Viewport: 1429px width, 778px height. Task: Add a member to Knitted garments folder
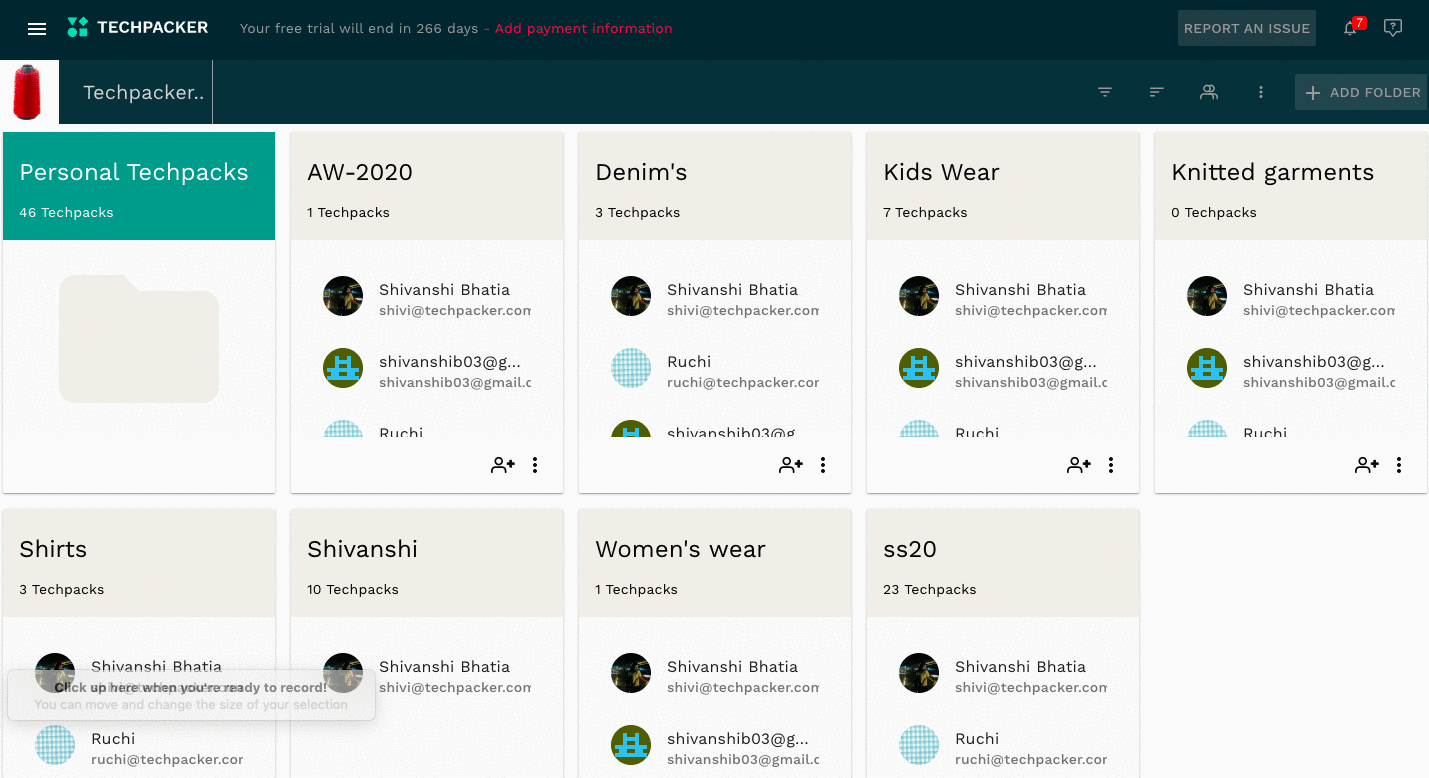coord(1367,465)
